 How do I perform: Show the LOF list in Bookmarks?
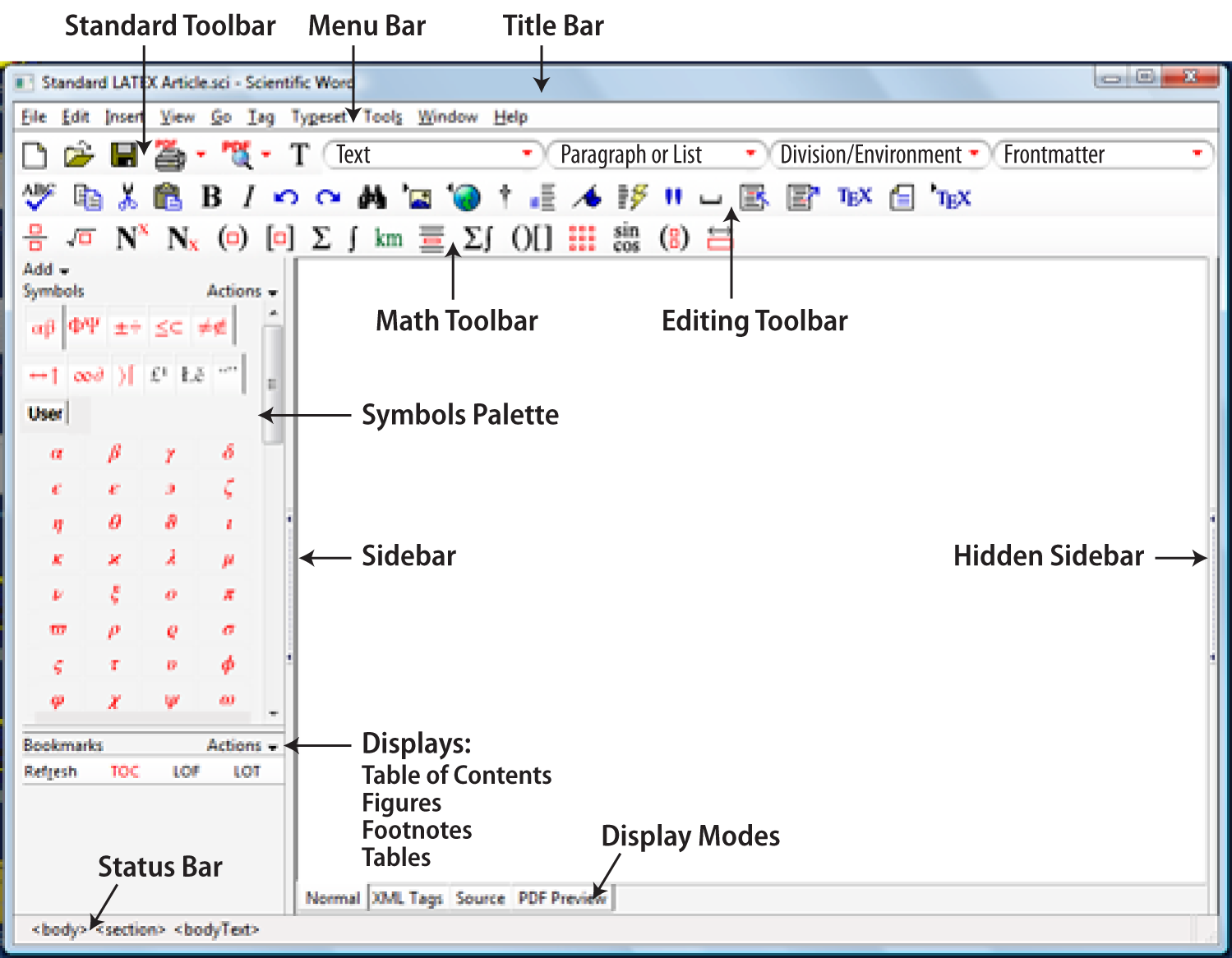click(x=187, y=771)
